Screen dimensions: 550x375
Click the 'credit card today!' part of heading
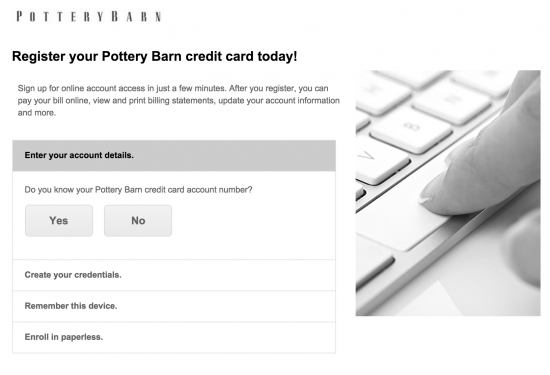click(x=241, y=56)
